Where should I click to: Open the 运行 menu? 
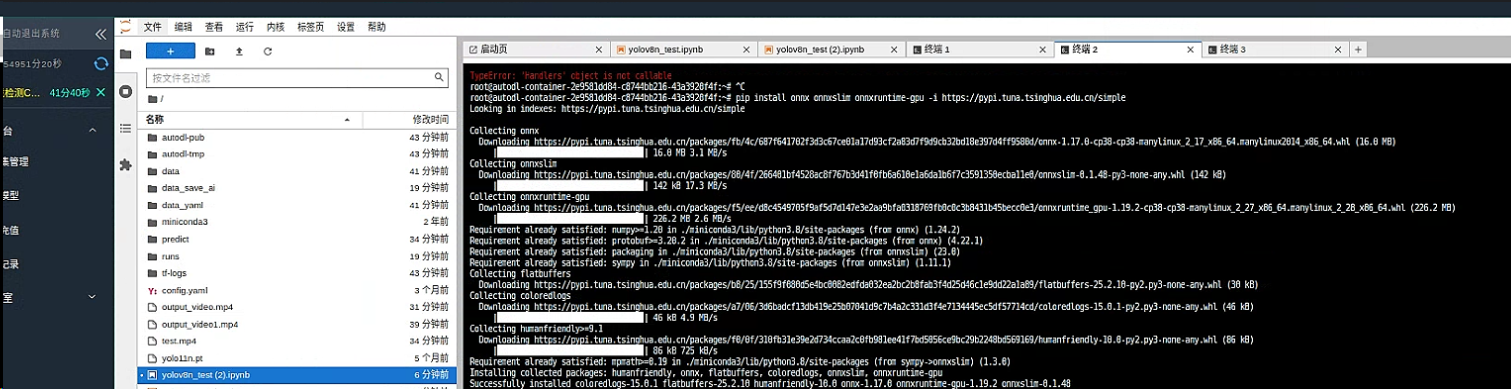[x=245, y=27]
